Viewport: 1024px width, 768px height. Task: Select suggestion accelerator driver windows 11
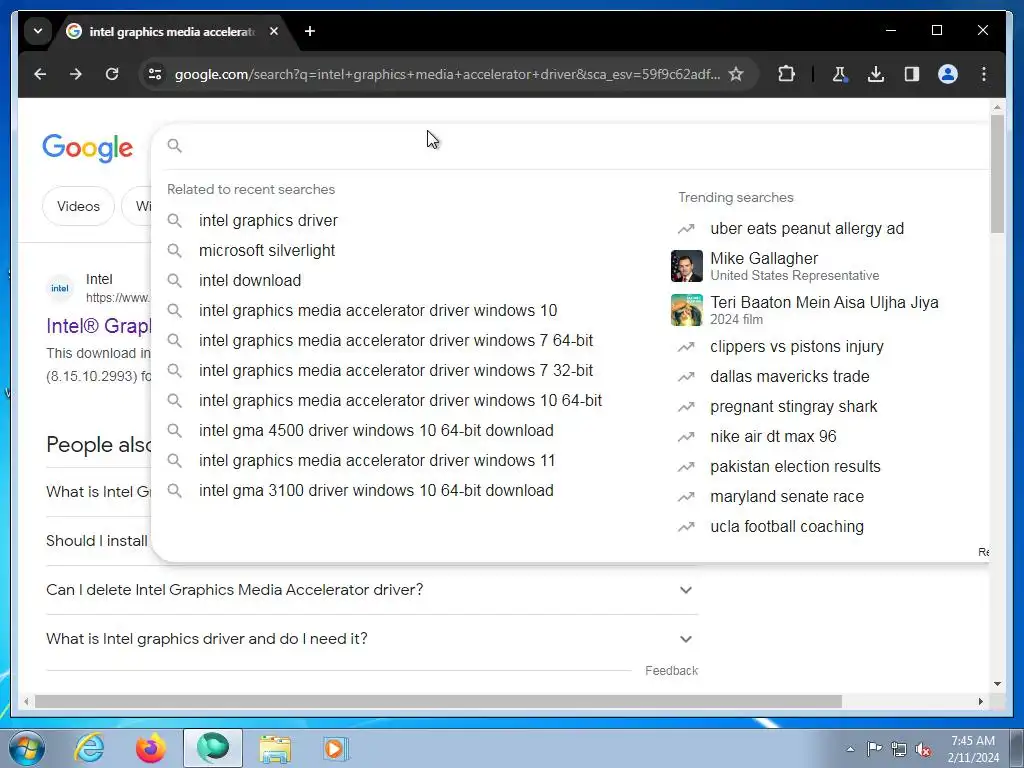pos(377,461)
